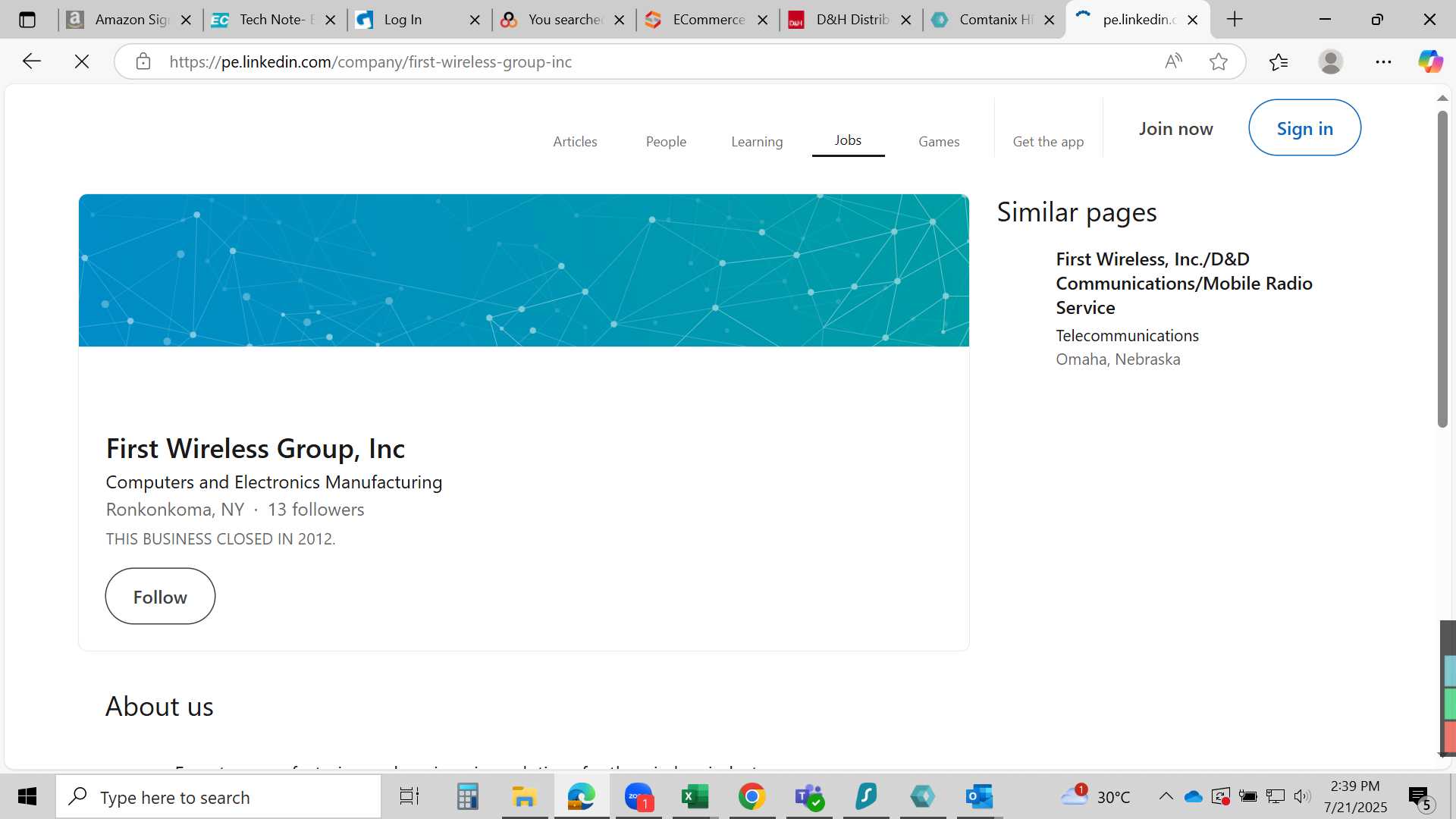Open the teal hexagon taskbar app

[923, 796]
